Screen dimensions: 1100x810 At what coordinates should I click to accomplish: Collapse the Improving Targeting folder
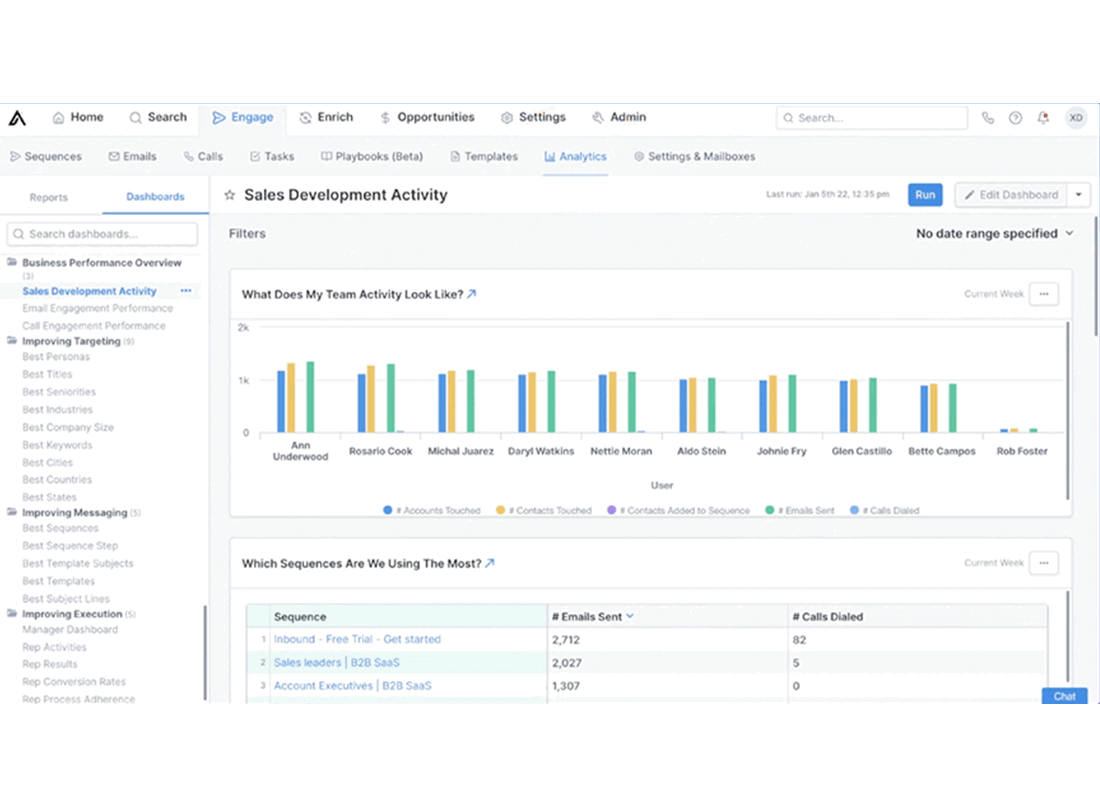[x=12, y=341]
